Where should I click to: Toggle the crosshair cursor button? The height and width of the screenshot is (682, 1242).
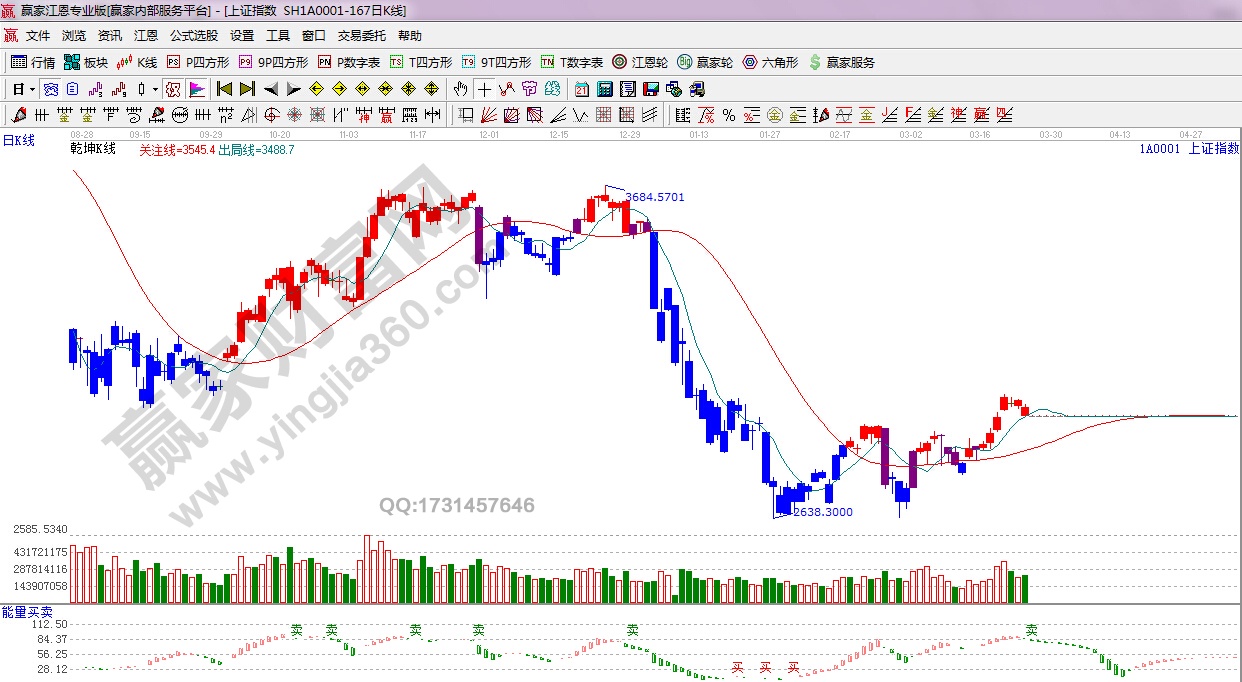pyautogui.click(x=484, y=89)
